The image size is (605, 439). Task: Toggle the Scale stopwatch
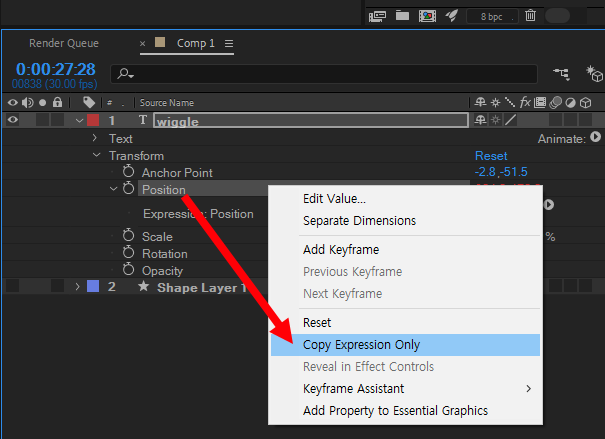128,235
